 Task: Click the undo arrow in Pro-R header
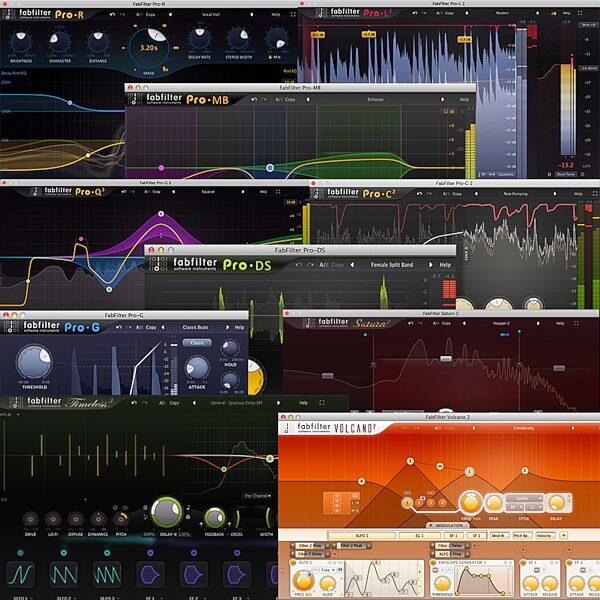point(112,15)
